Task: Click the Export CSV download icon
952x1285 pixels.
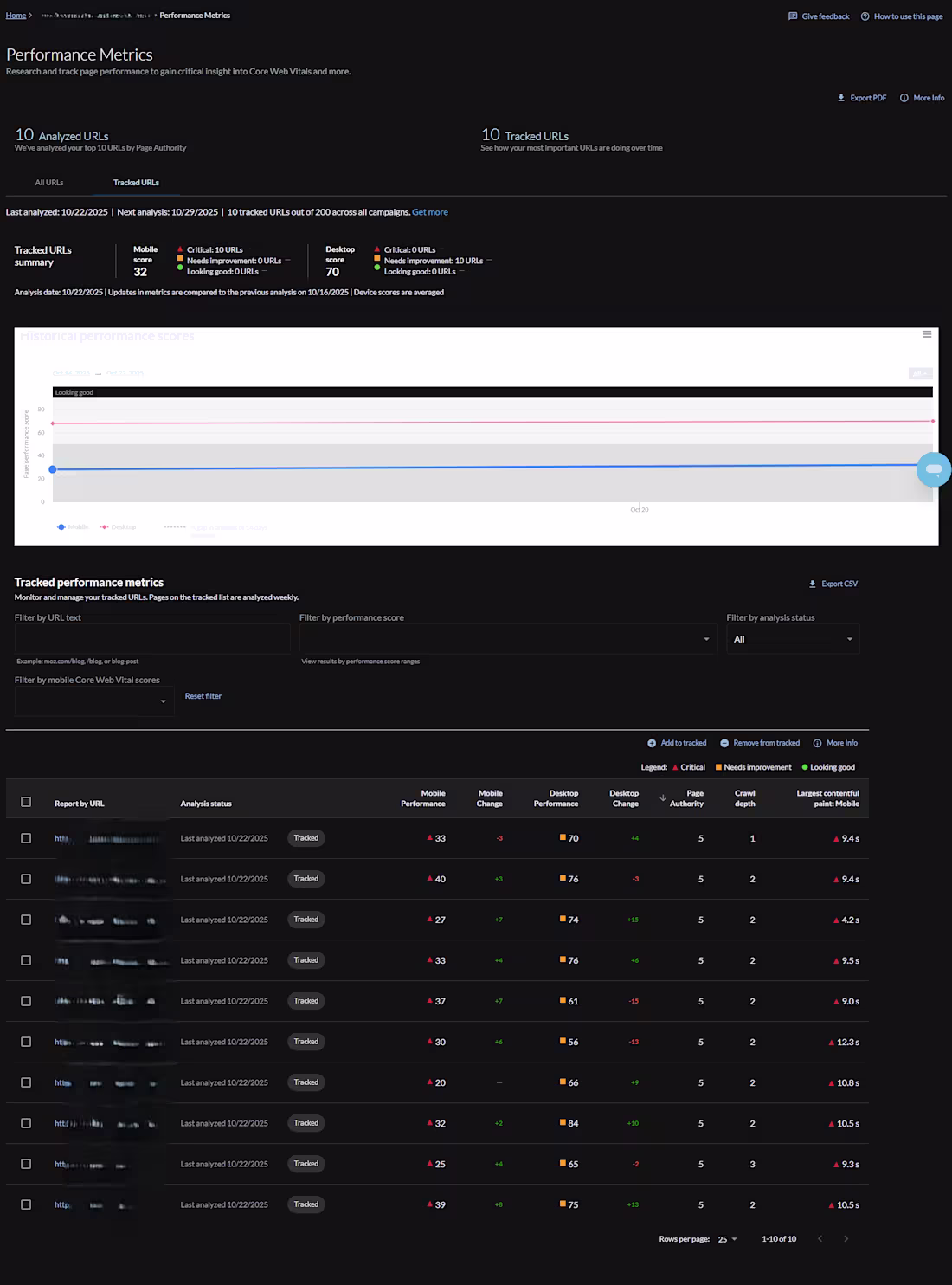Action: click(812, 583)
